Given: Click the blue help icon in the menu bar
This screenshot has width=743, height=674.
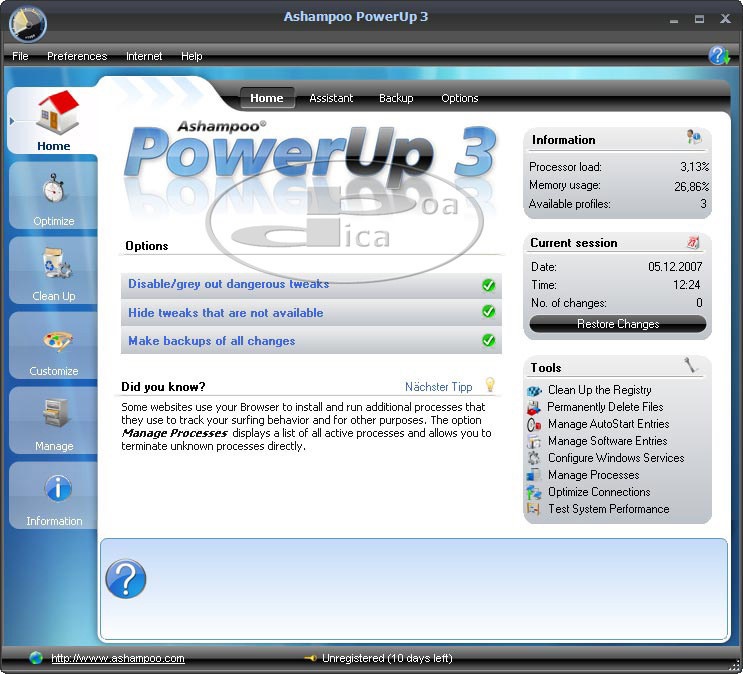Looking at the screenshot, I should click(x=718, y=56).
